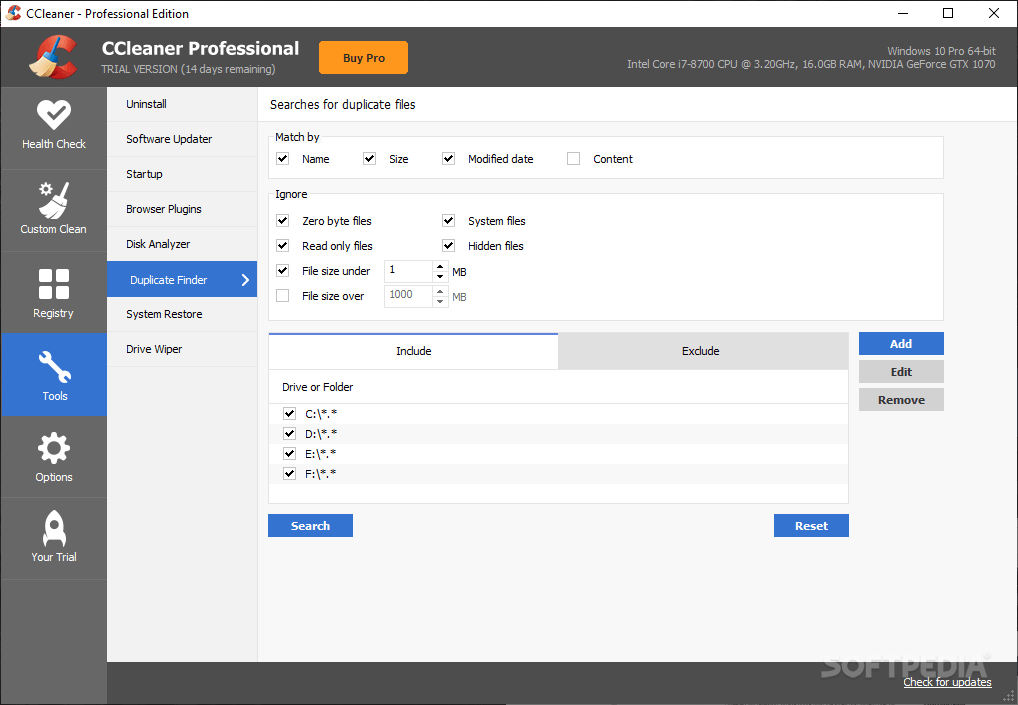Click the Buy Pro button
Image resolution: width=1018 pixels, height=705 pixels.
pos(363,57)
